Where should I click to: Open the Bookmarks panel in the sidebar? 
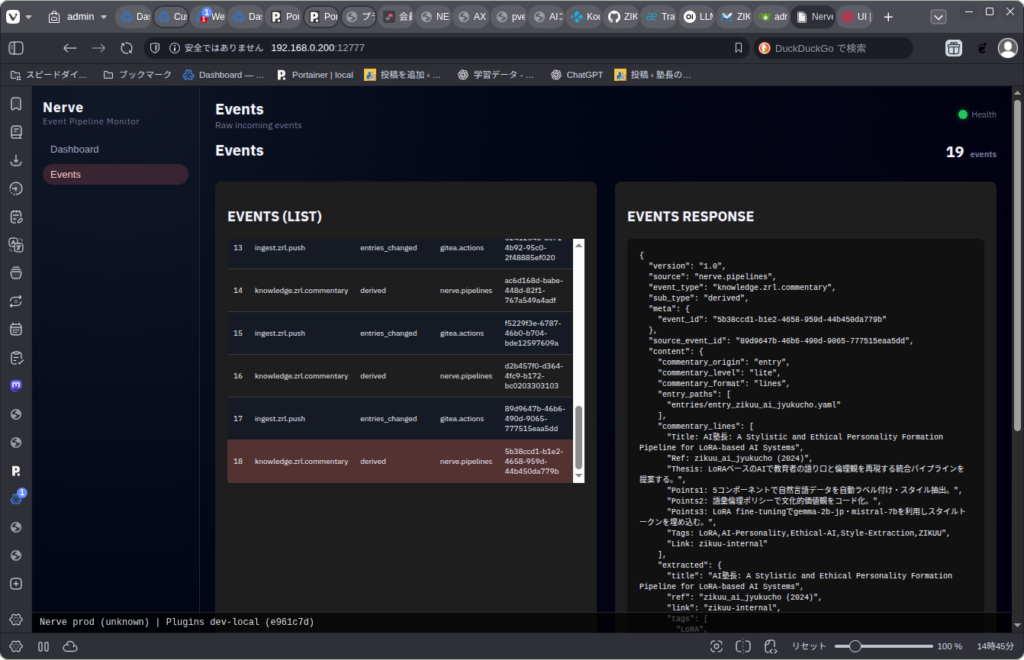pos(16,104)
